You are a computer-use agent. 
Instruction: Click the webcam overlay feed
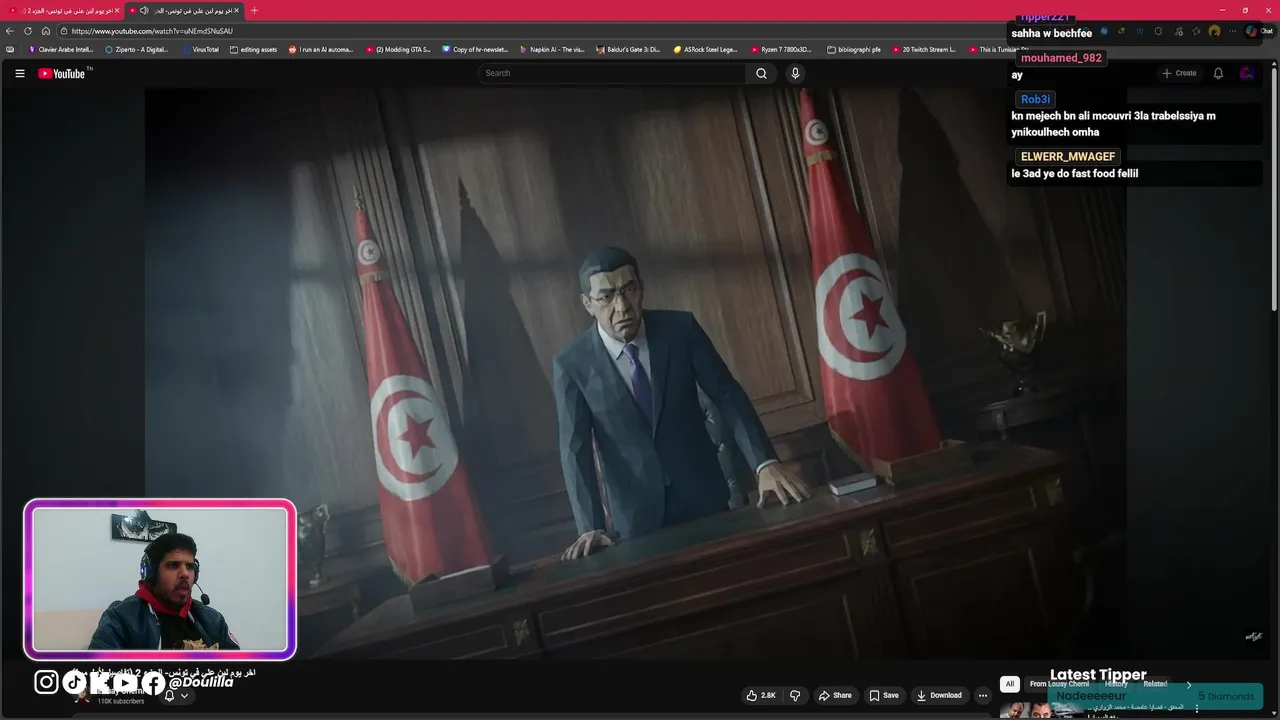click(x=160, y=579)
